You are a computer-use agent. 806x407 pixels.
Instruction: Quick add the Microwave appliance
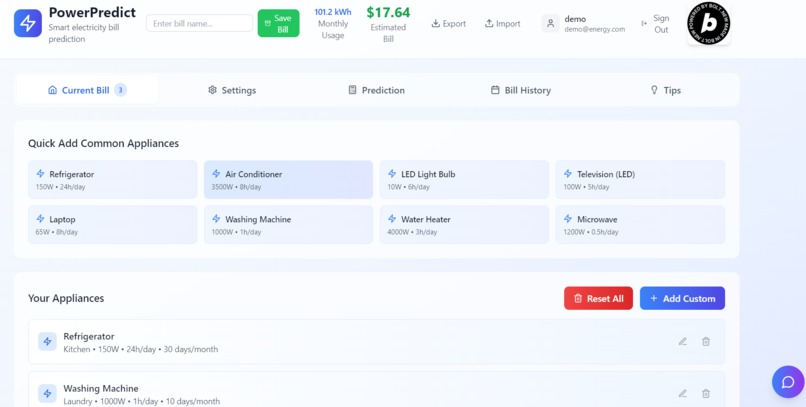(x=640, y=225)
